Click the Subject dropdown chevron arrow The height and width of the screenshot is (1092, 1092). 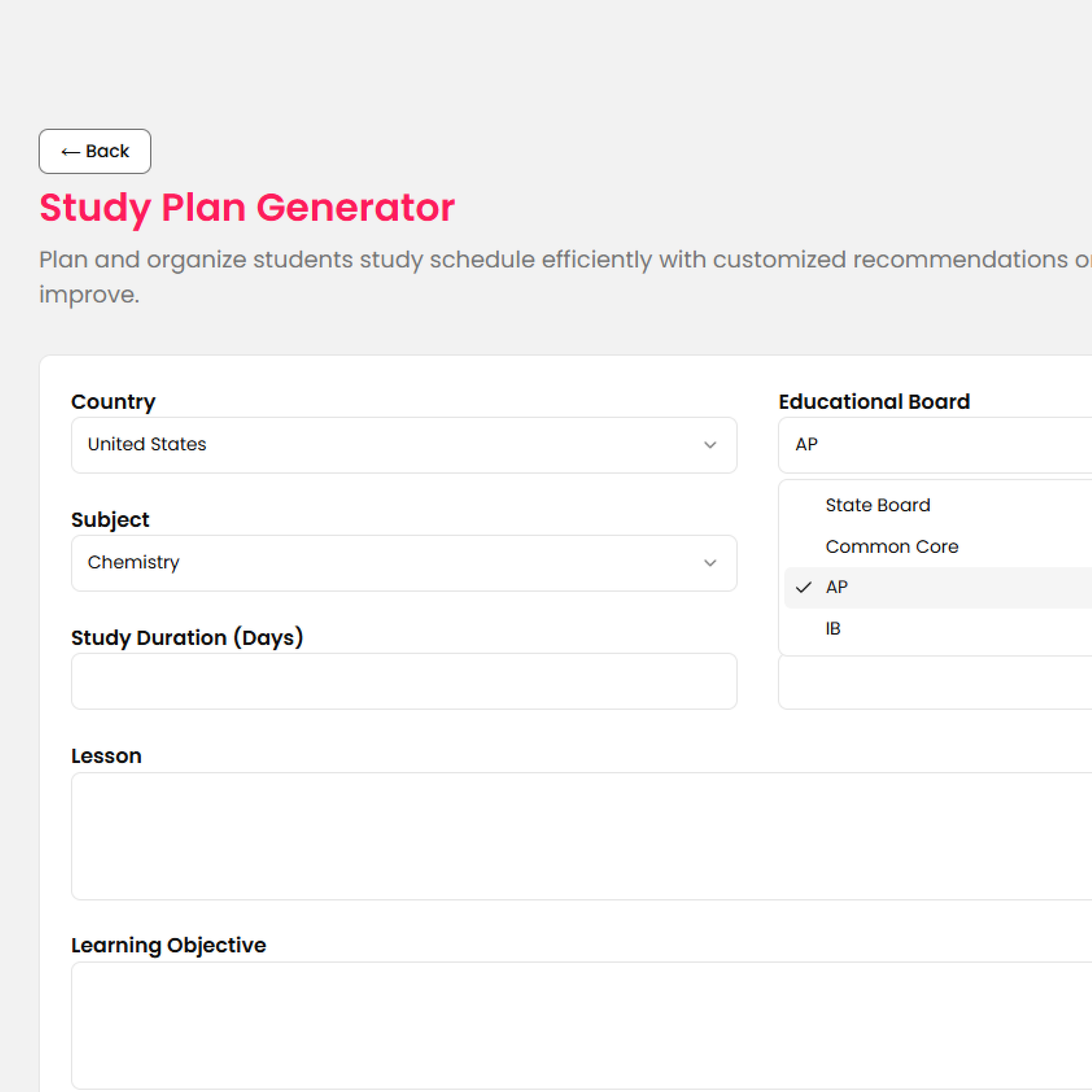pyautogui.click(x=710, y=563)
